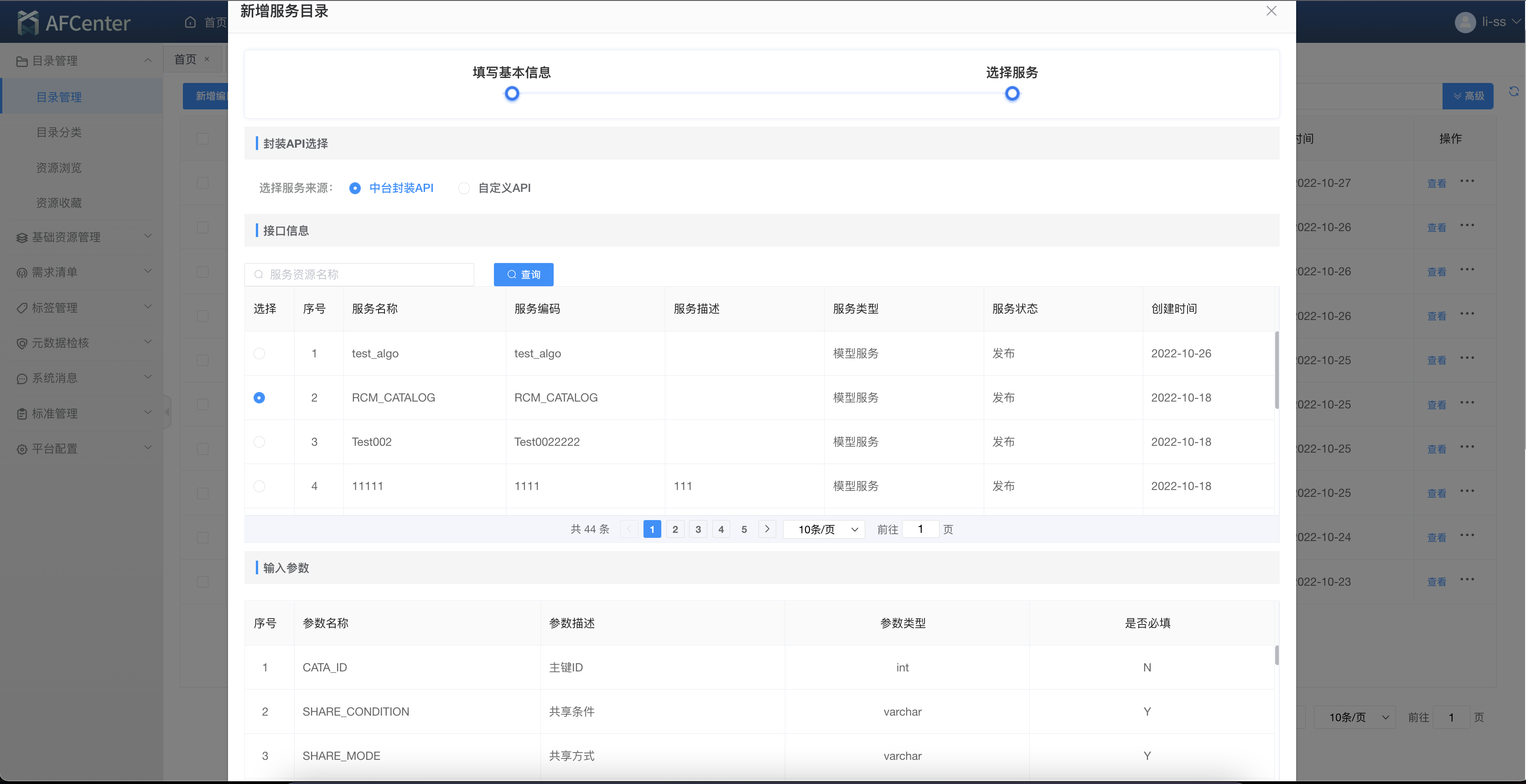
Task: Open 资源收藏 submenu item
Action: 82,202
